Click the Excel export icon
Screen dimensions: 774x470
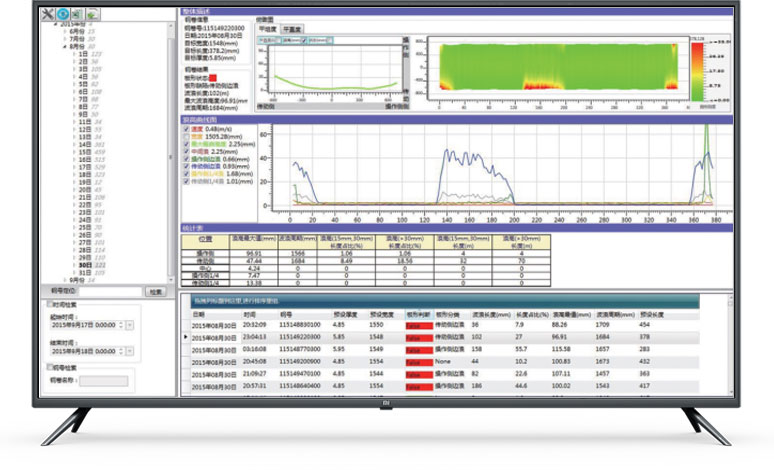(76, 15)
